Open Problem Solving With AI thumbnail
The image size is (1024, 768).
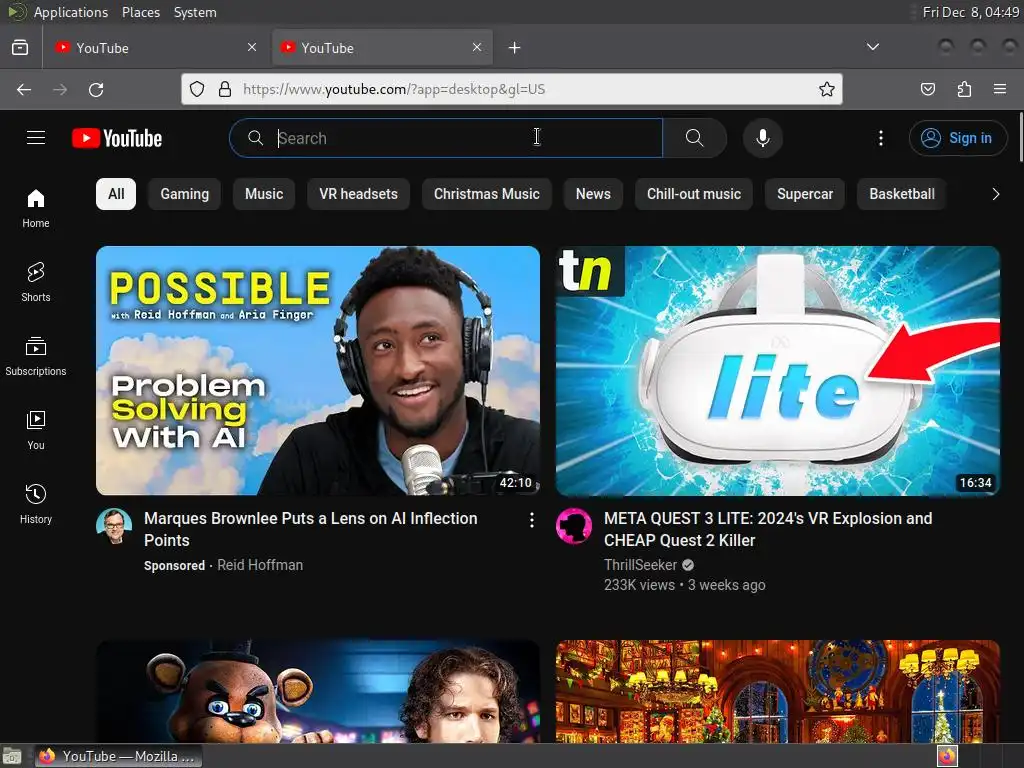tap(318, 370)
